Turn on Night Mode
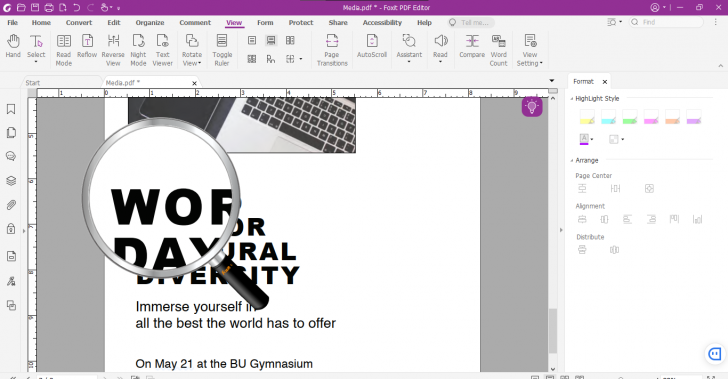The height and width of the screenshot is (379, 728). pyautogui.click(x=138, y=50)
